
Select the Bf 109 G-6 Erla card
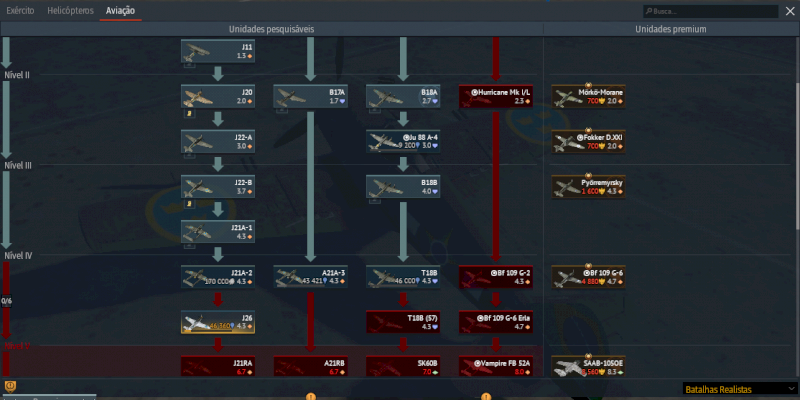click(495, 322)
